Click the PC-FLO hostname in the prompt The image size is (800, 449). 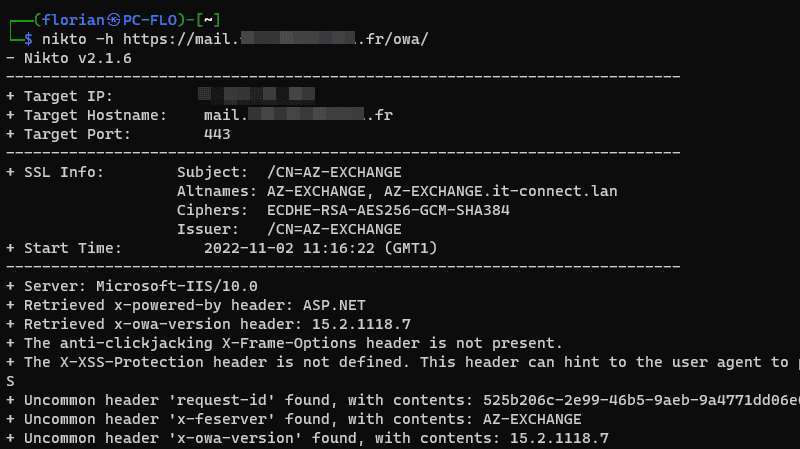click(150, 20)
